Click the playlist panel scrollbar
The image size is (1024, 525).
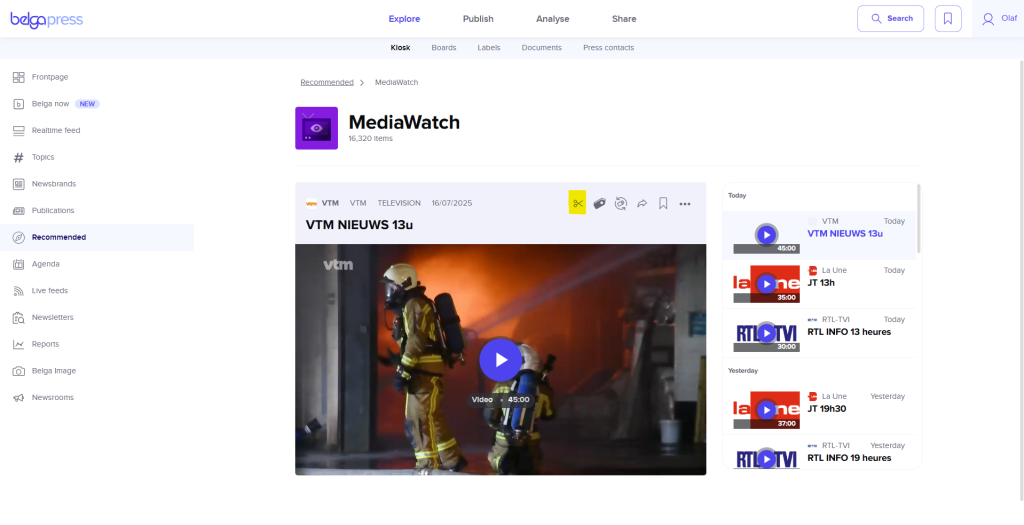[919, 219]
